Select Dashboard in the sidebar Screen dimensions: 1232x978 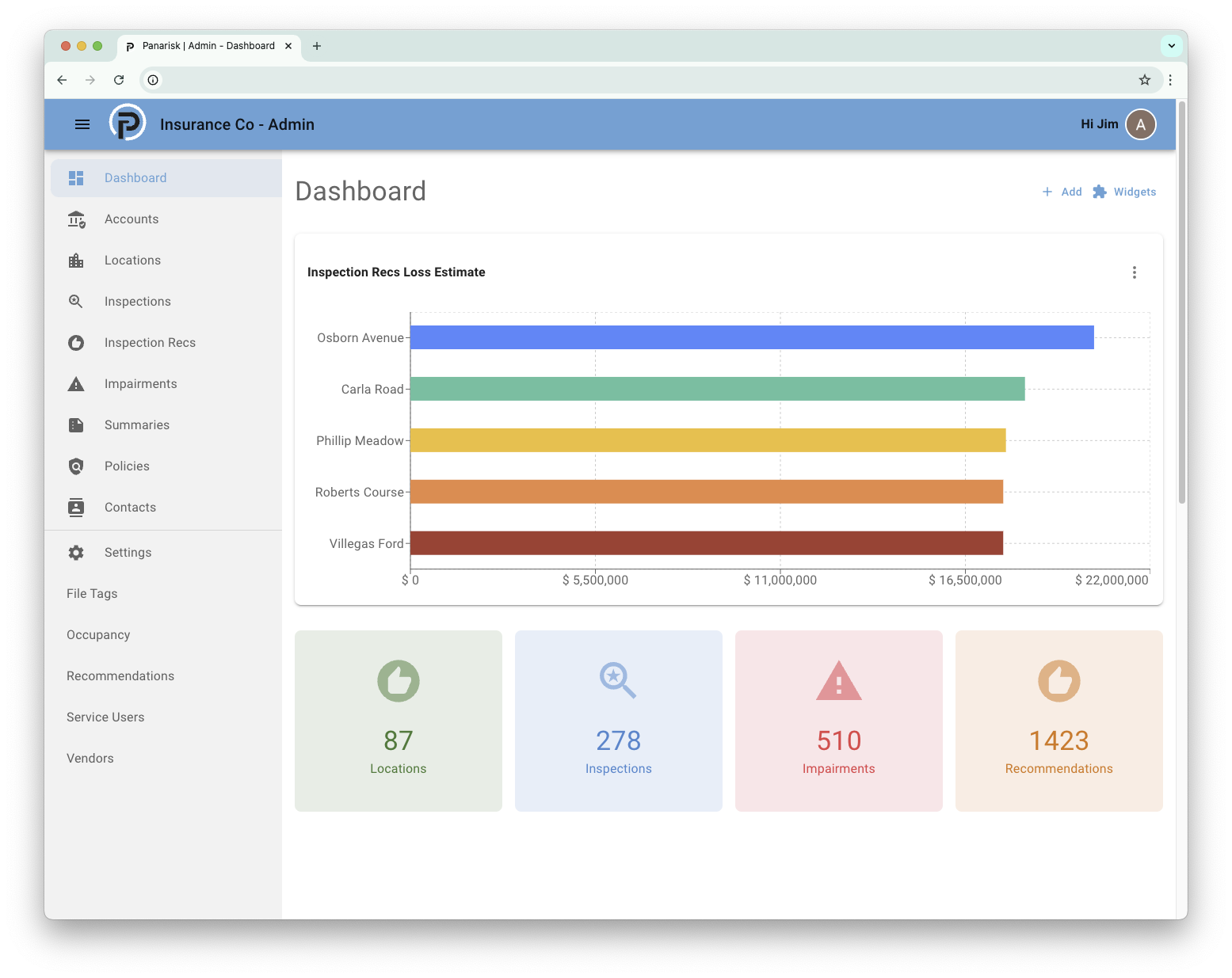166,178
